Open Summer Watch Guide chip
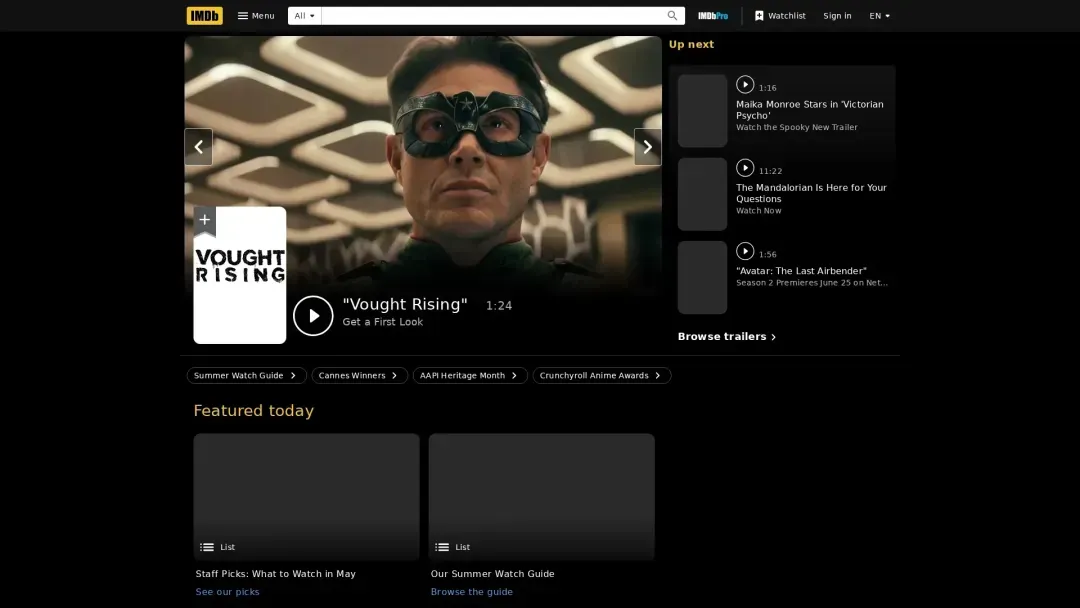1080x608 pixels. click(x=246, y=375)
